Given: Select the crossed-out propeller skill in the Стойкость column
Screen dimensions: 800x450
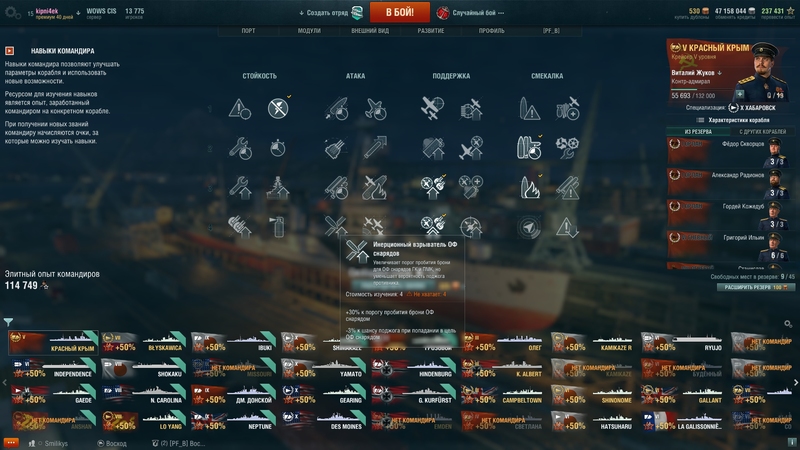Looking at the screenshot, I should [x=278, y=108].
